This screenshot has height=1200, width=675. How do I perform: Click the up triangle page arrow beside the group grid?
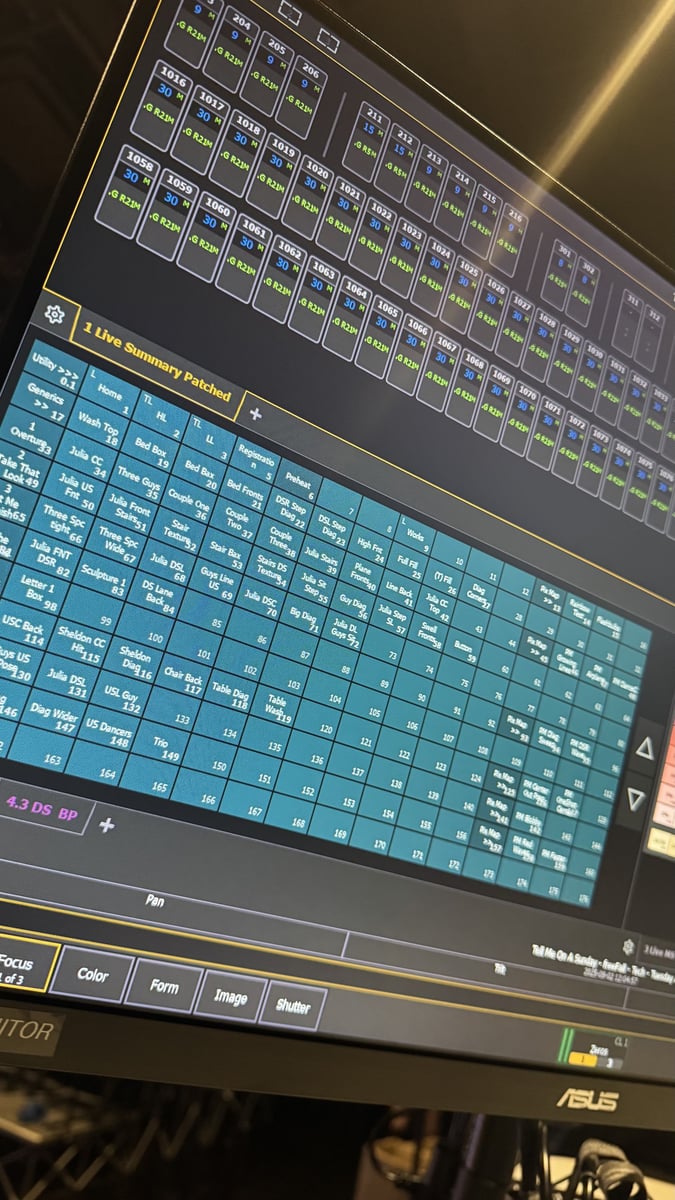644,749
